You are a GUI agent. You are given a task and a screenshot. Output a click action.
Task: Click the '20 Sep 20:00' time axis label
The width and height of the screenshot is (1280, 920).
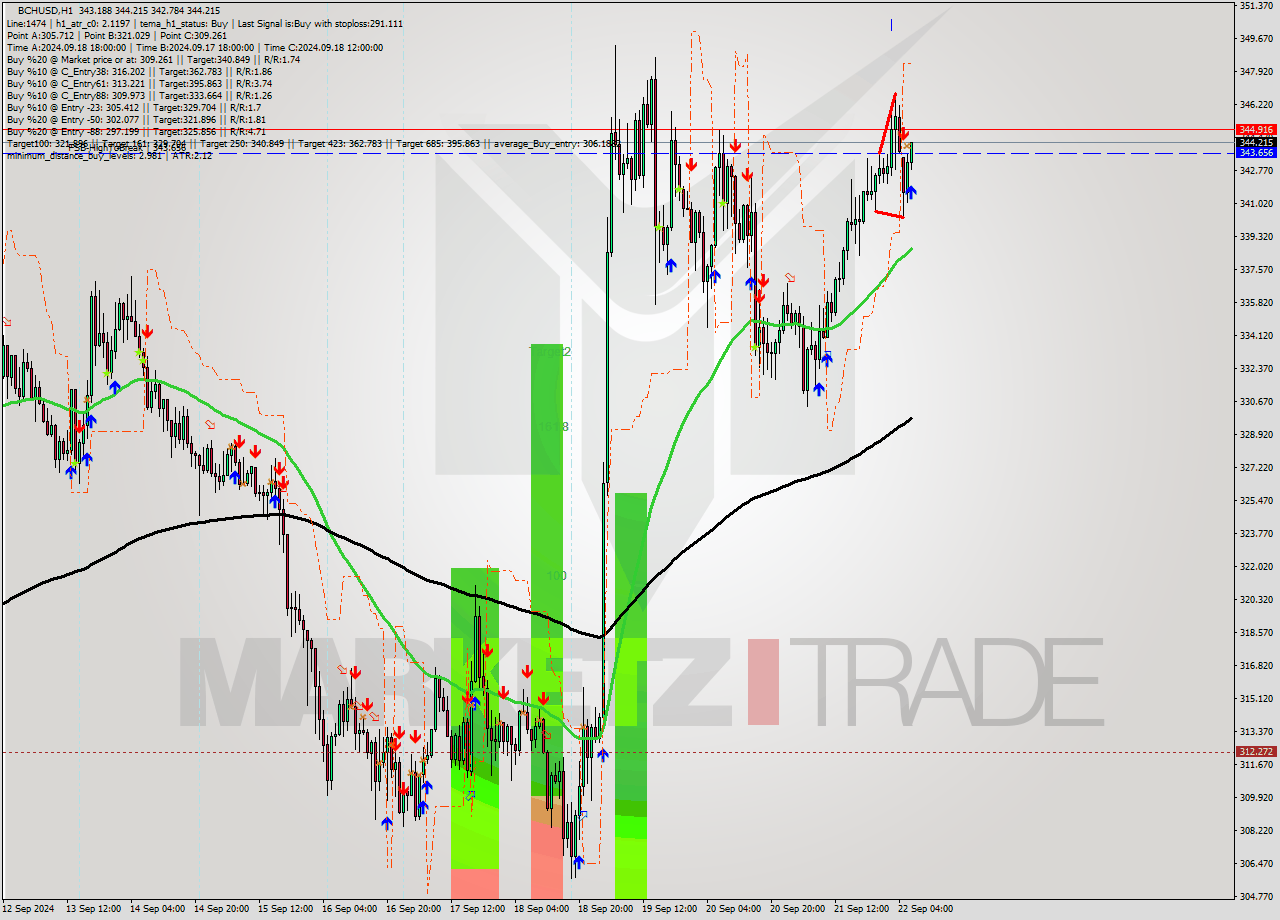click(x=797, y=909)
